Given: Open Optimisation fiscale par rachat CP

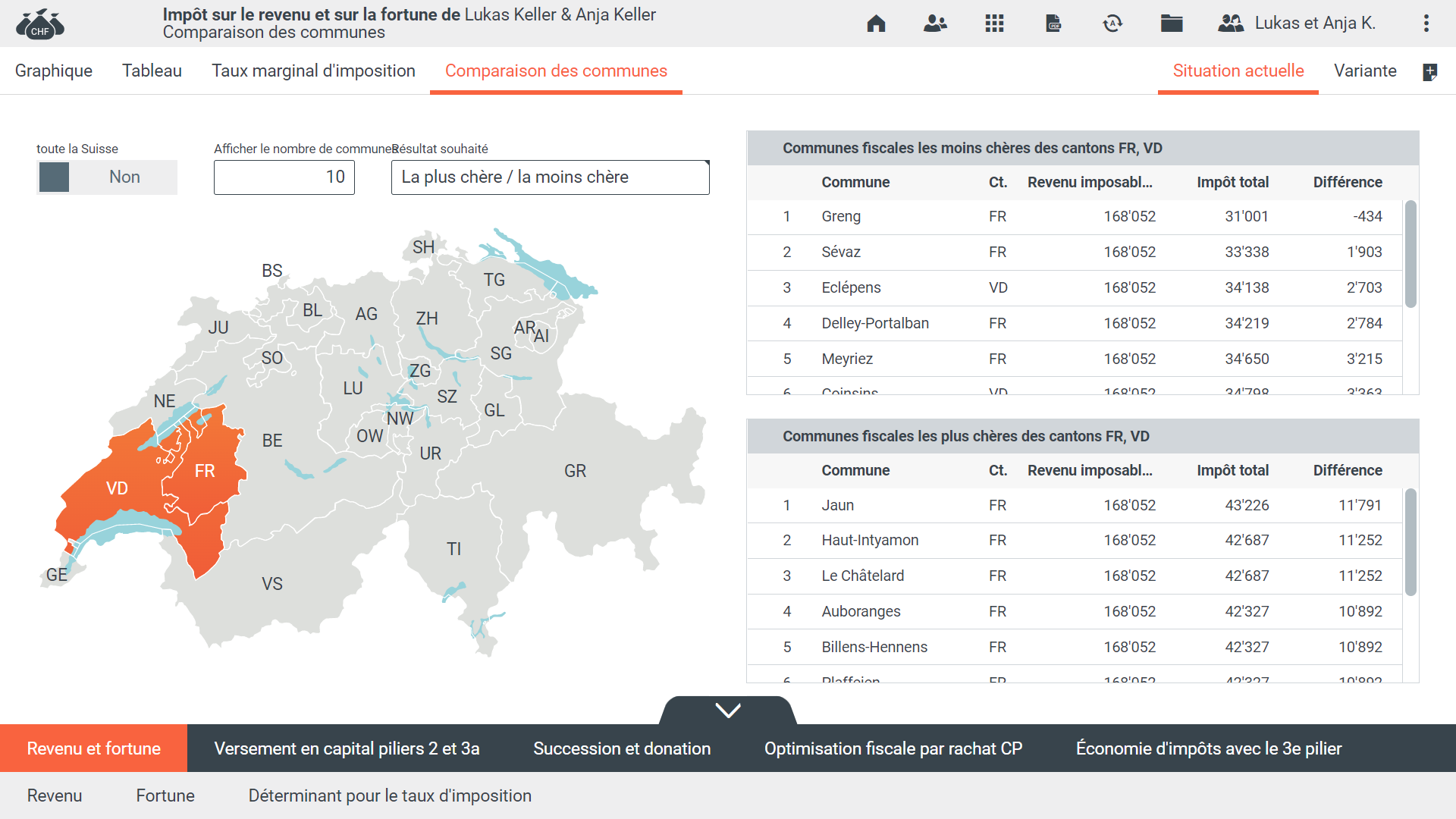Looking at the screenshot, I should pos(893,748).
